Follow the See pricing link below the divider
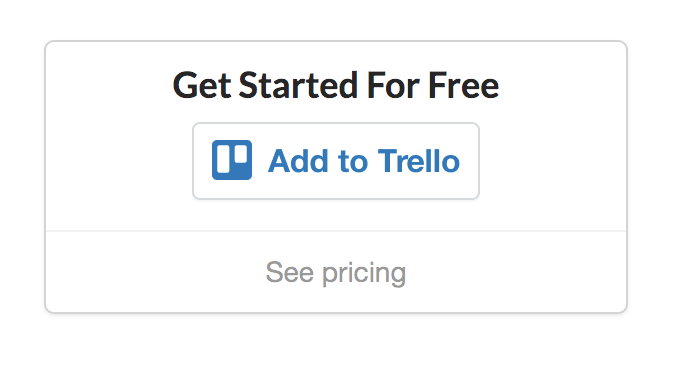This screenshot has width=688, height=370. [336, 273]
